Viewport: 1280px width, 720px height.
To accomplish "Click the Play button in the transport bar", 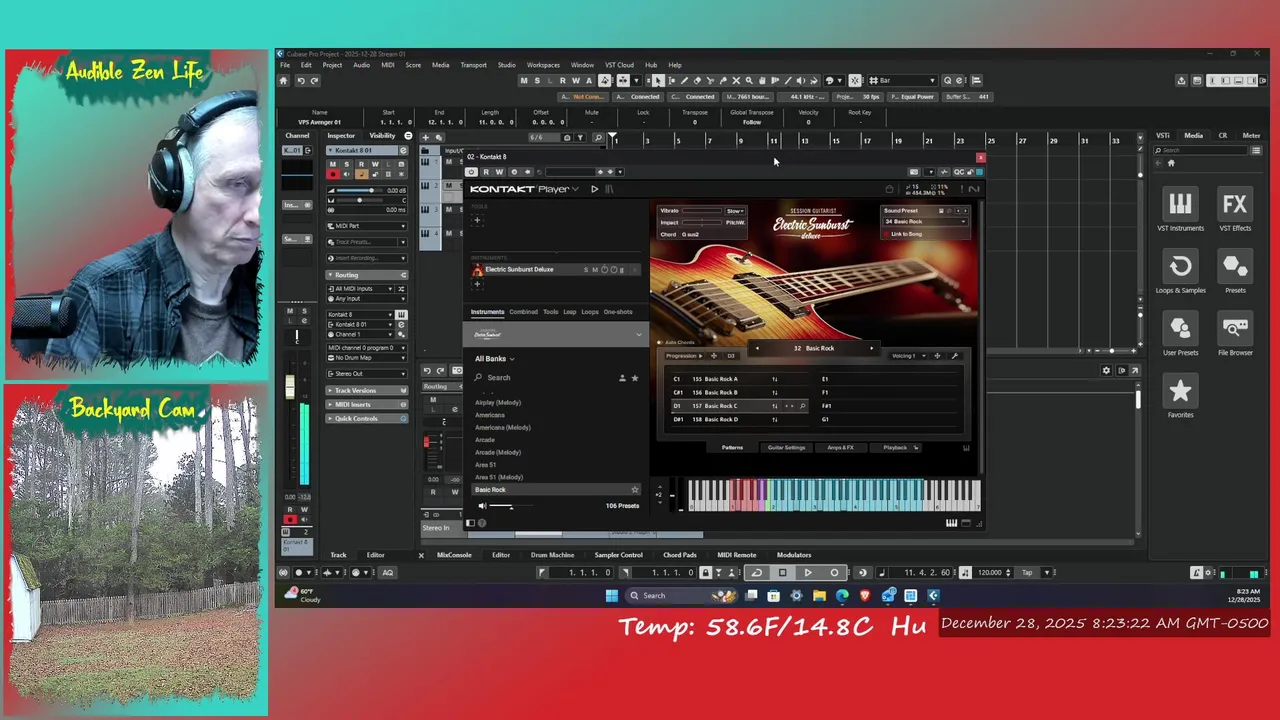I will tap(808, 572).
